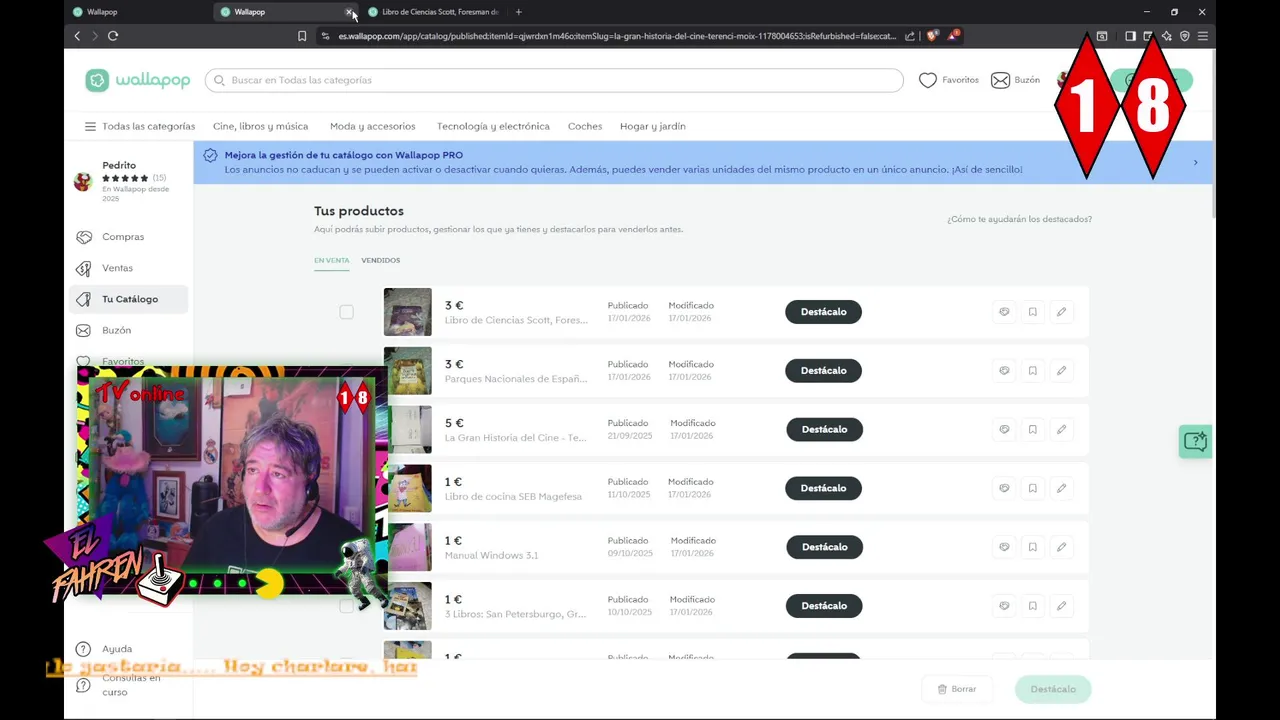Open Tecnología y electrónica category
Image resolution: width=1280 pixels, height=720 pixels.
tap(493, 127)
